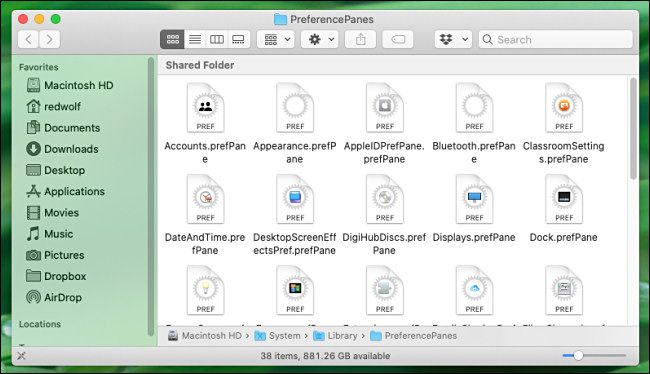
Task: Select the cloud pref pane icon
Action: [x=474, y=290]
